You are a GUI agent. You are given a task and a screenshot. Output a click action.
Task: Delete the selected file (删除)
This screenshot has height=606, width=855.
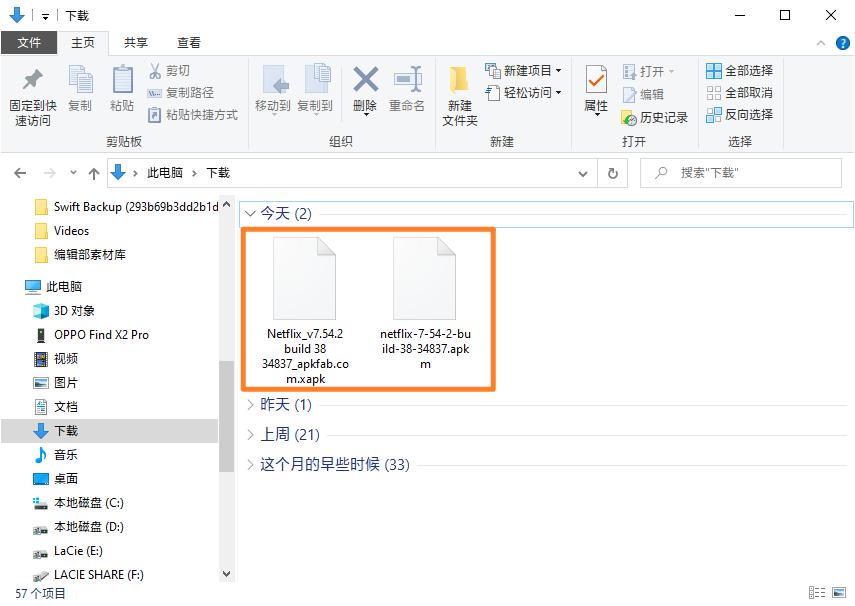click(365, 91)
